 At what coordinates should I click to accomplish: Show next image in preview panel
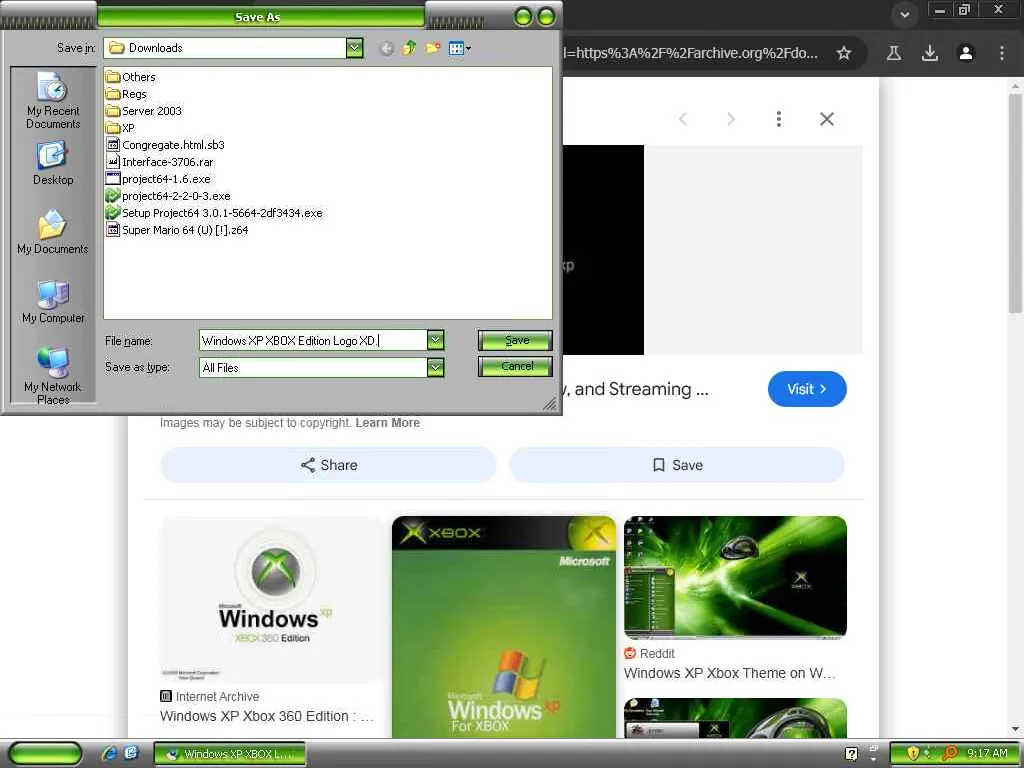pos(731,119)
